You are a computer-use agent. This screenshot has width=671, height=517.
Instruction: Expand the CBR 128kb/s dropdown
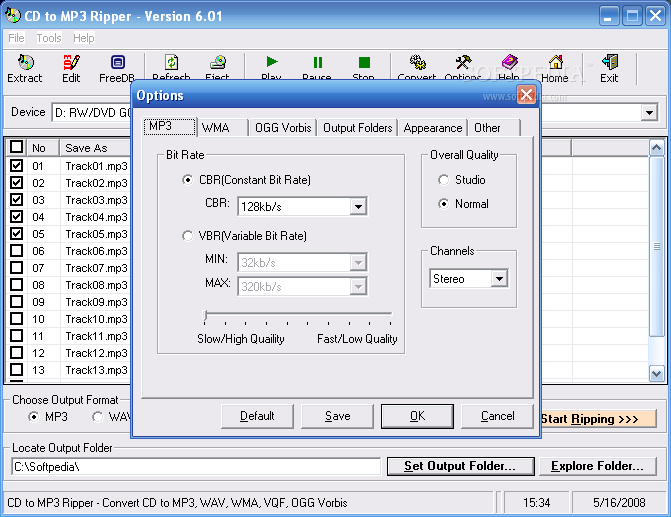(358, 207)
